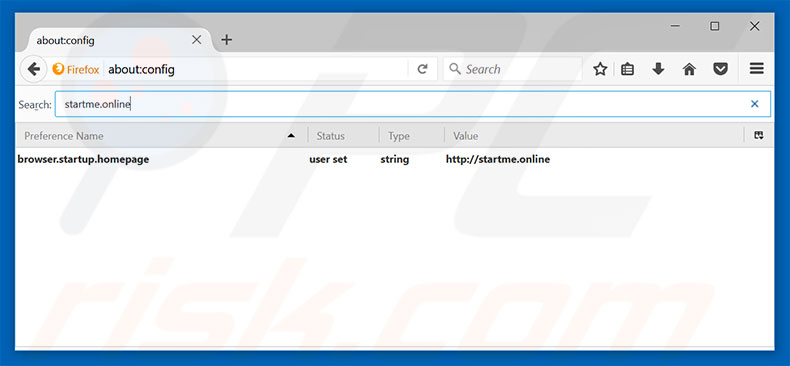Screen dimensions: 790x366
Task: Maximize the Firefox window
Action: coord(714,26)
